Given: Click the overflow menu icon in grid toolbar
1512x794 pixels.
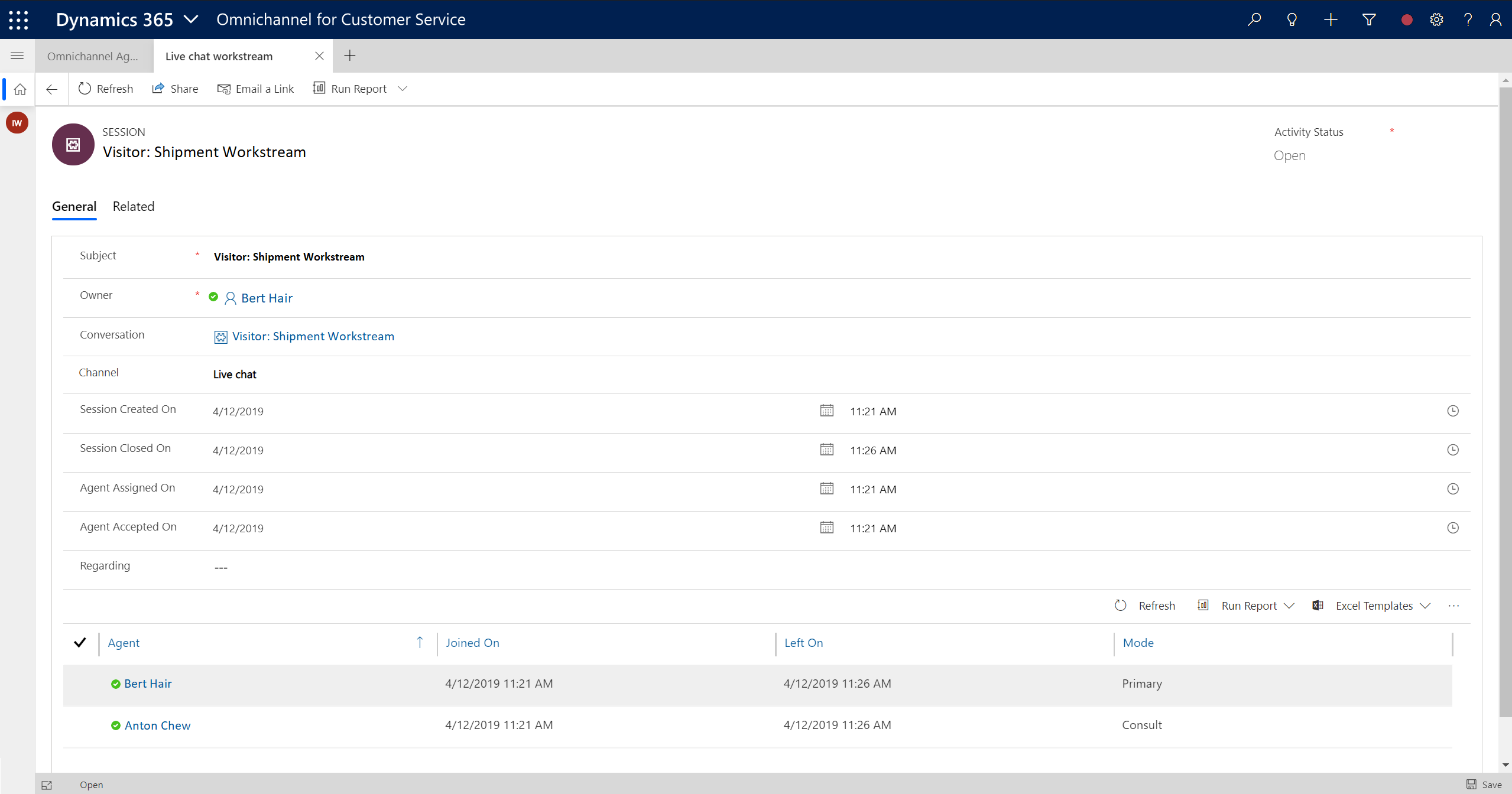Looking at the screenshot, I should click(x=1456, y=605).
